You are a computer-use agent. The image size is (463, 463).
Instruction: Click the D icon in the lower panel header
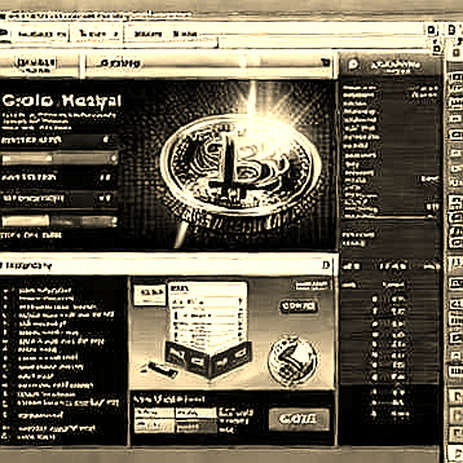click(326, 265)
